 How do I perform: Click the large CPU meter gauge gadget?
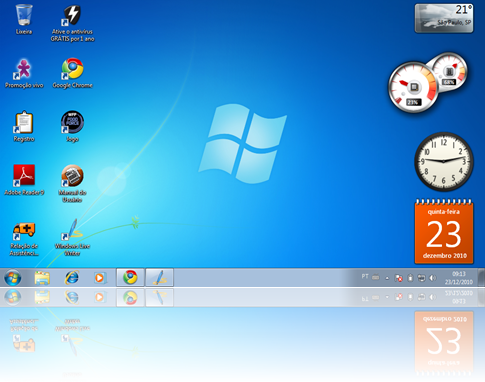point(413,87)
